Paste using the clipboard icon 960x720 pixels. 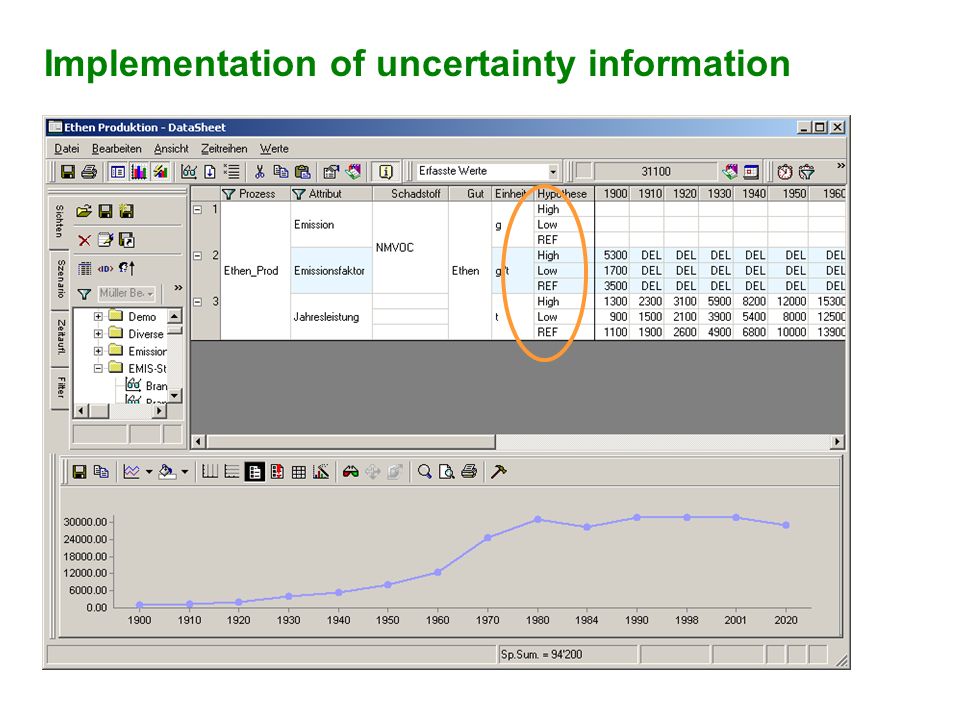302,172
